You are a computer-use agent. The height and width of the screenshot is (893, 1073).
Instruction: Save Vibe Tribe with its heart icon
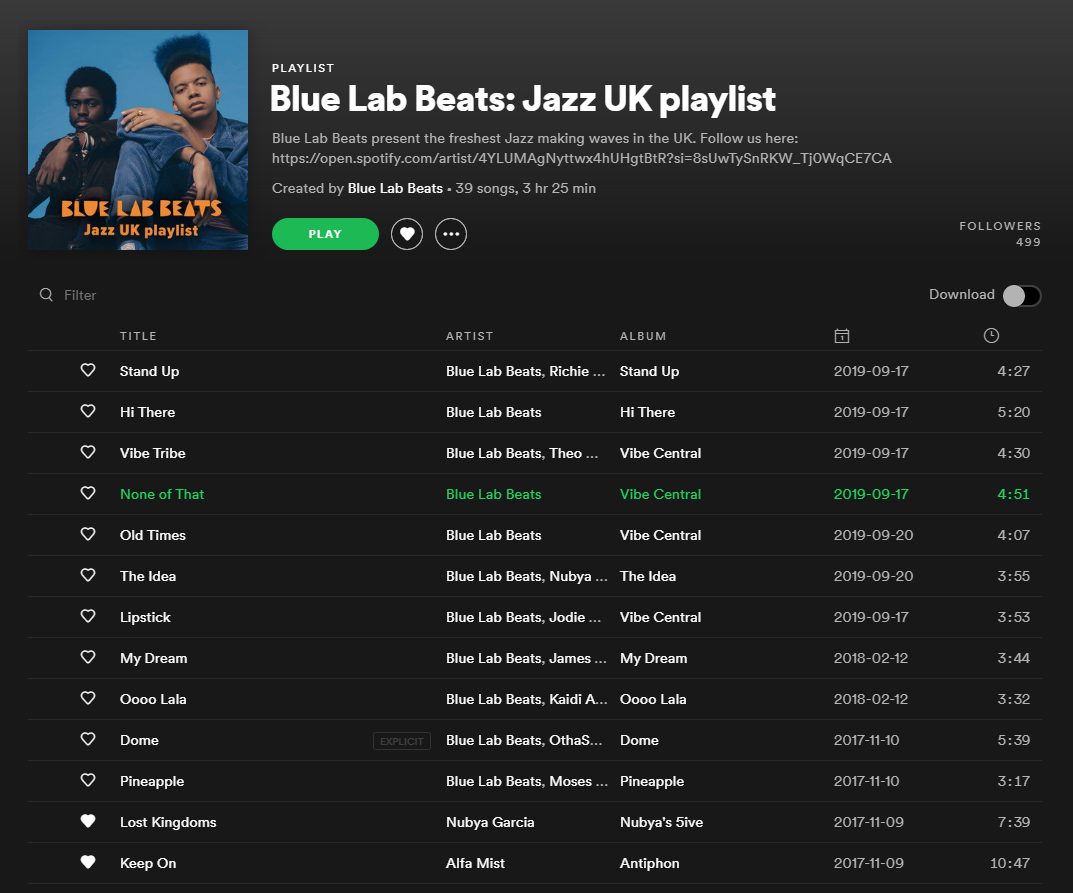[88, 452]
